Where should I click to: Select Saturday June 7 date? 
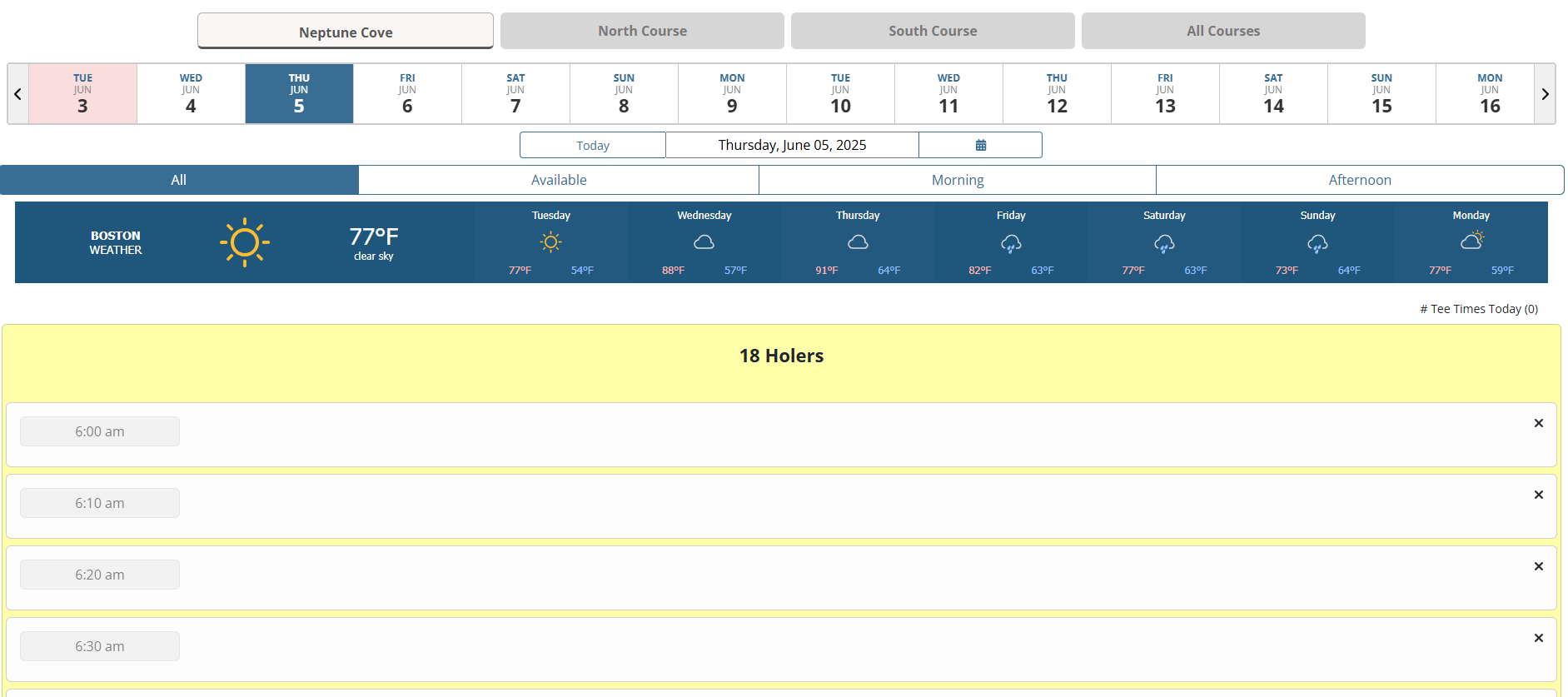[515, 94]
